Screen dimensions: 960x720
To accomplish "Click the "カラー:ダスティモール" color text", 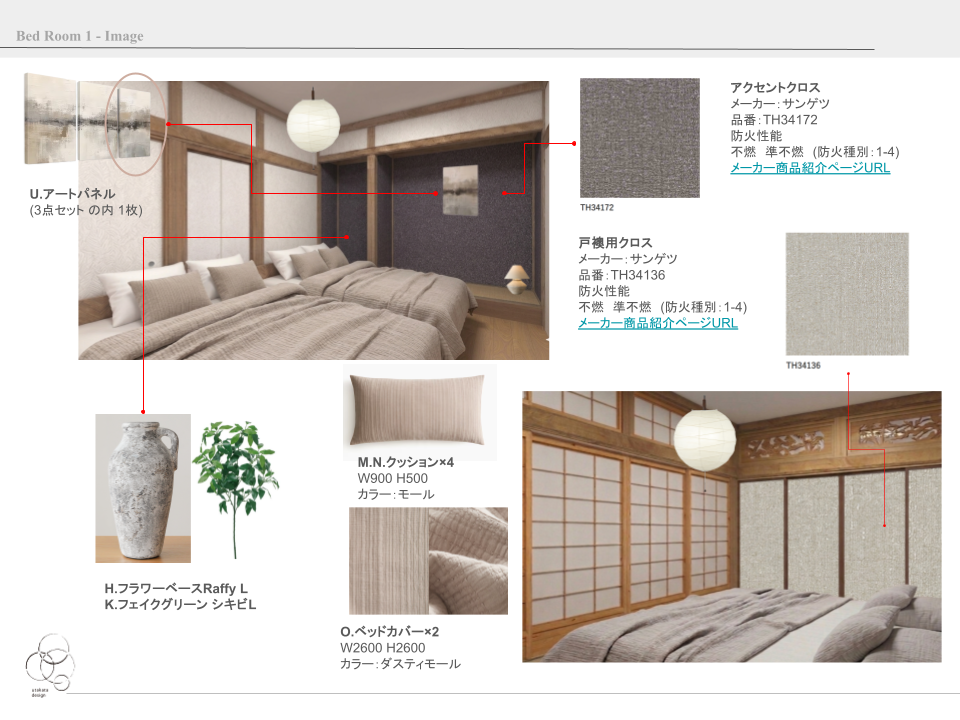I will tap(400, 664).
